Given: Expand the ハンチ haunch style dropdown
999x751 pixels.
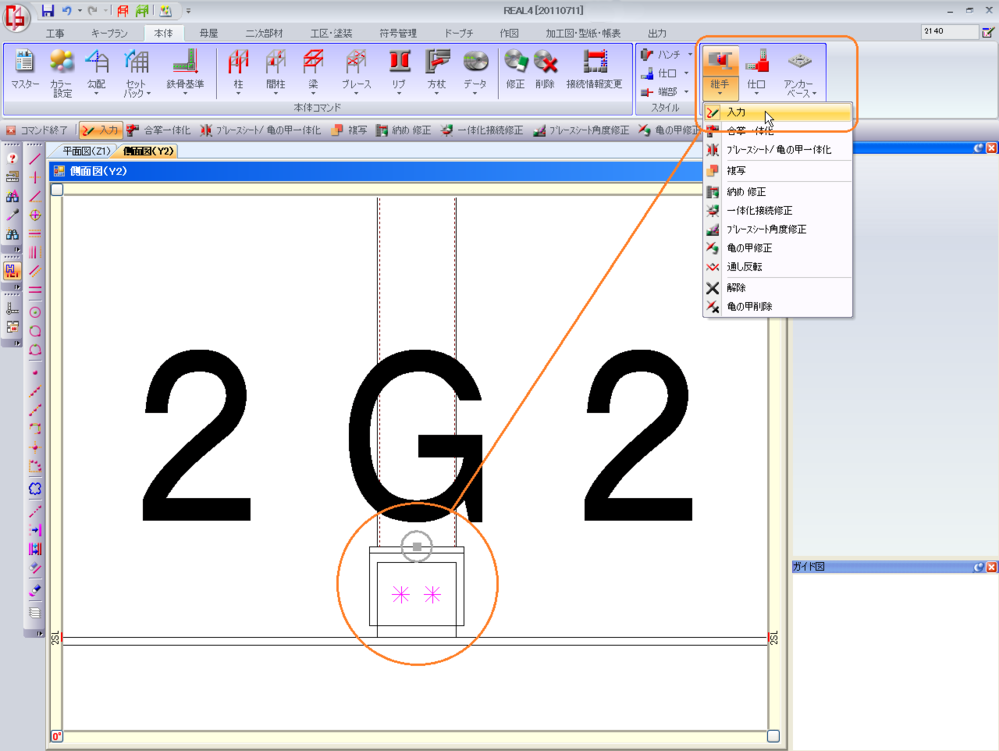Looking at the screenshot, I should (x=690, y=55).
